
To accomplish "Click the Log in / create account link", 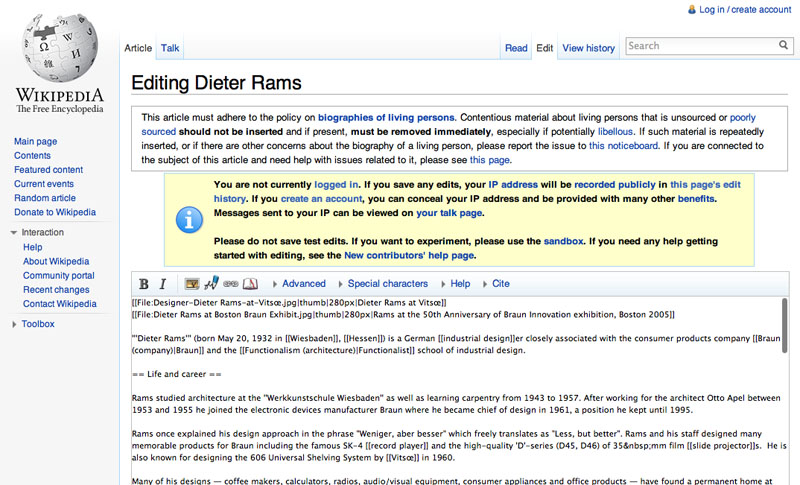I will point(745,10).
